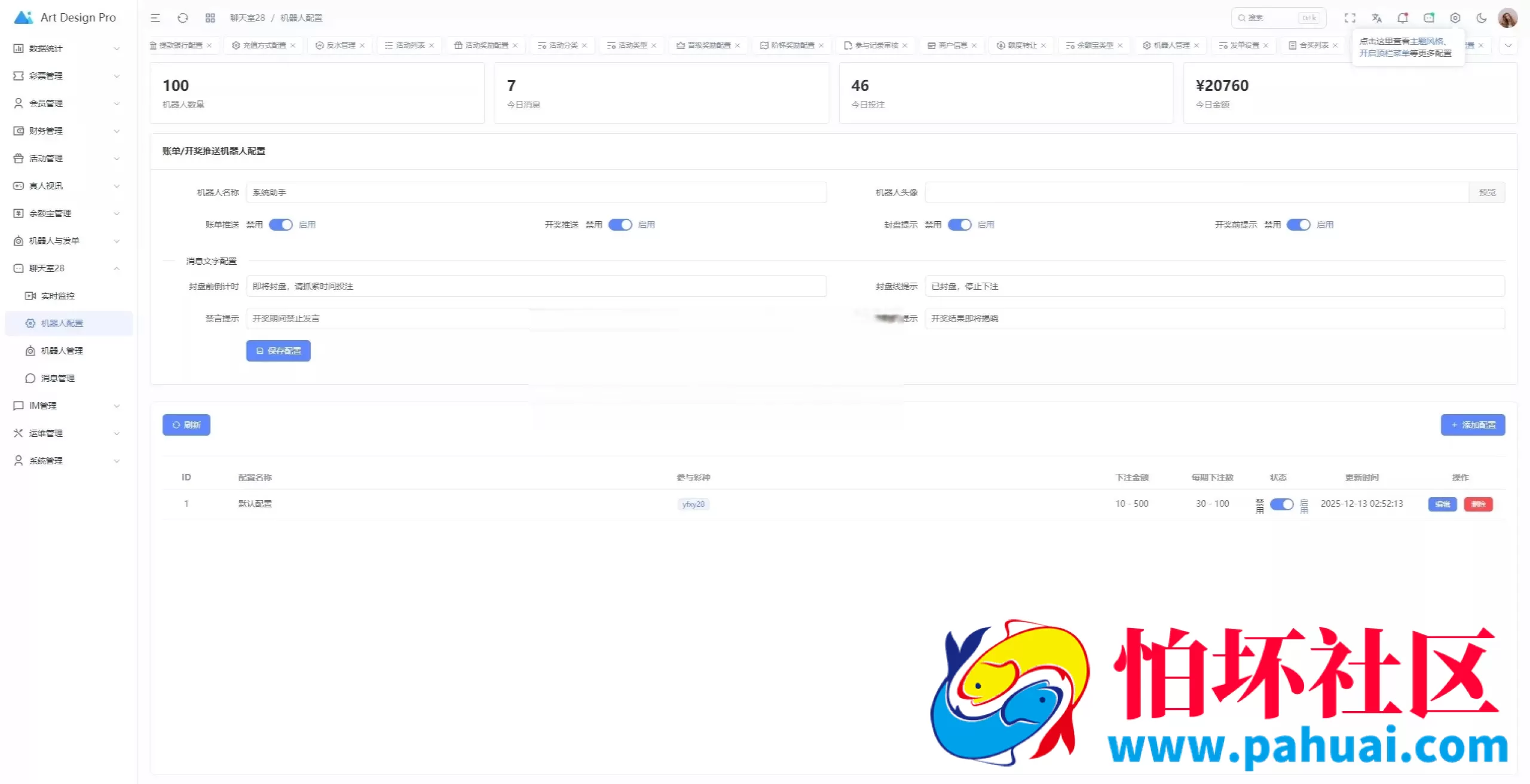The height and width of the screenshot is (784, 1530).
Task: Open the chat window icon
Action: [1429, 18]
